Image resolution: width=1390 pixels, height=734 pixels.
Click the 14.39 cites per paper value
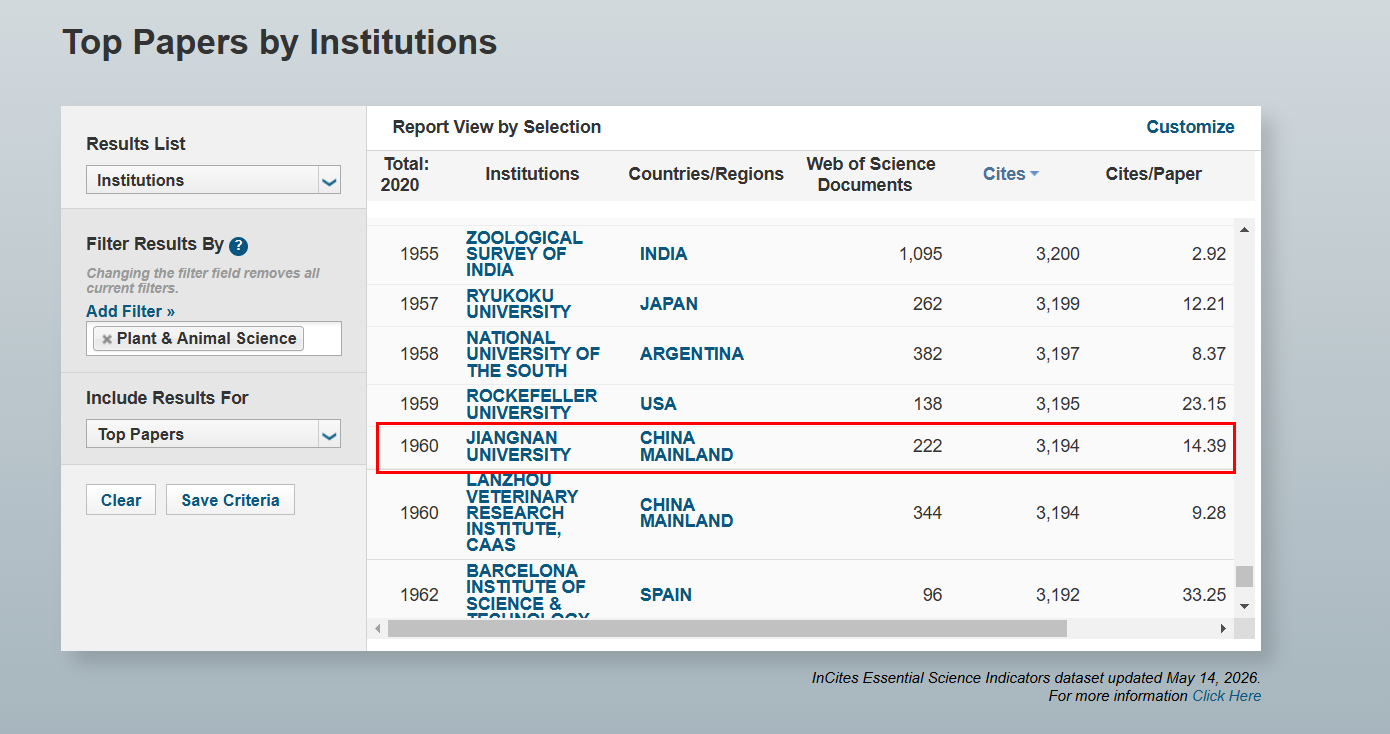click(x=1204, y=446)
